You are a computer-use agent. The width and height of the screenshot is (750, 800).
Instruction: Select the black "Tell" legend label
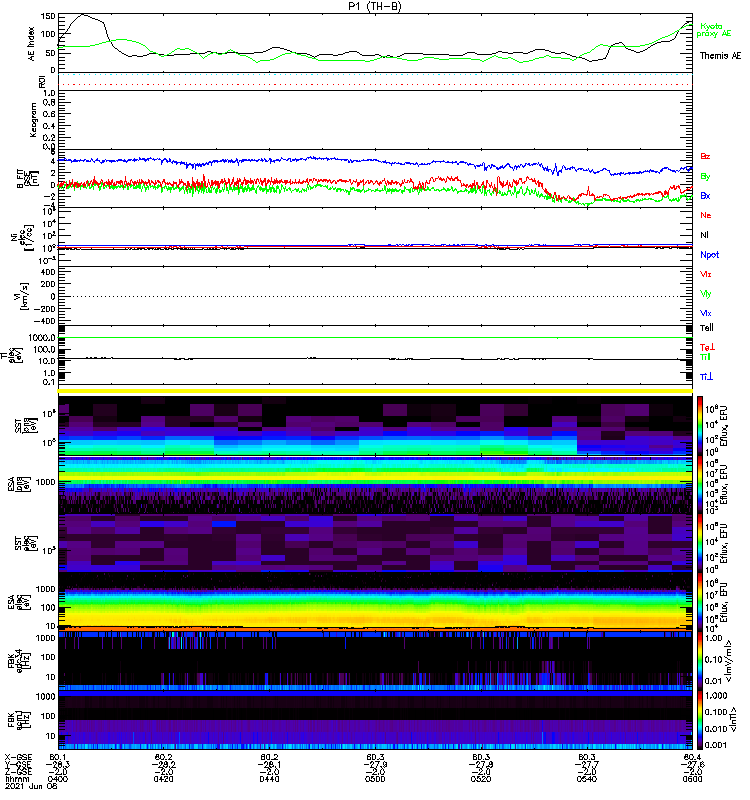point(707,328)
